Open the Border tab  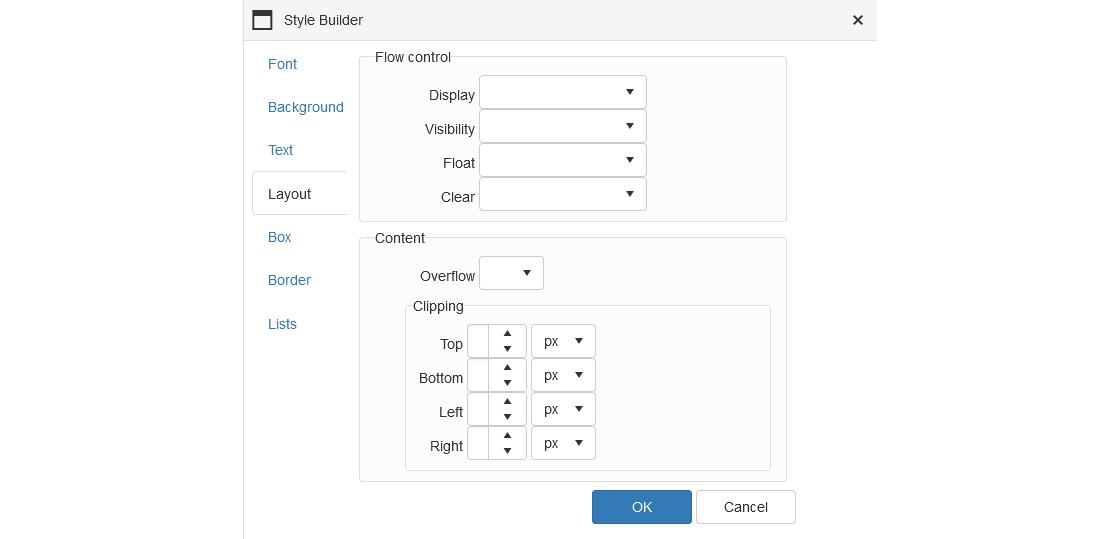point(289,280)
